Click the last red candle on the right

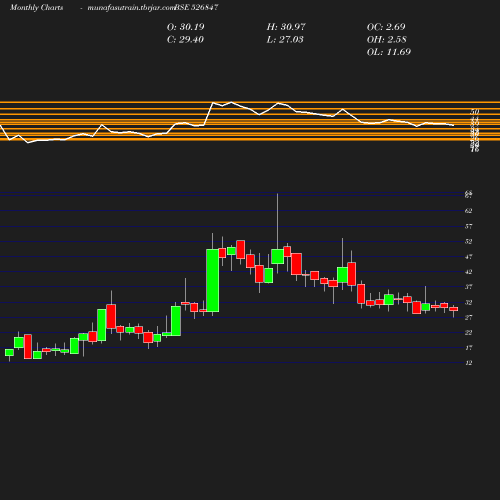click(x=453, y=309)
